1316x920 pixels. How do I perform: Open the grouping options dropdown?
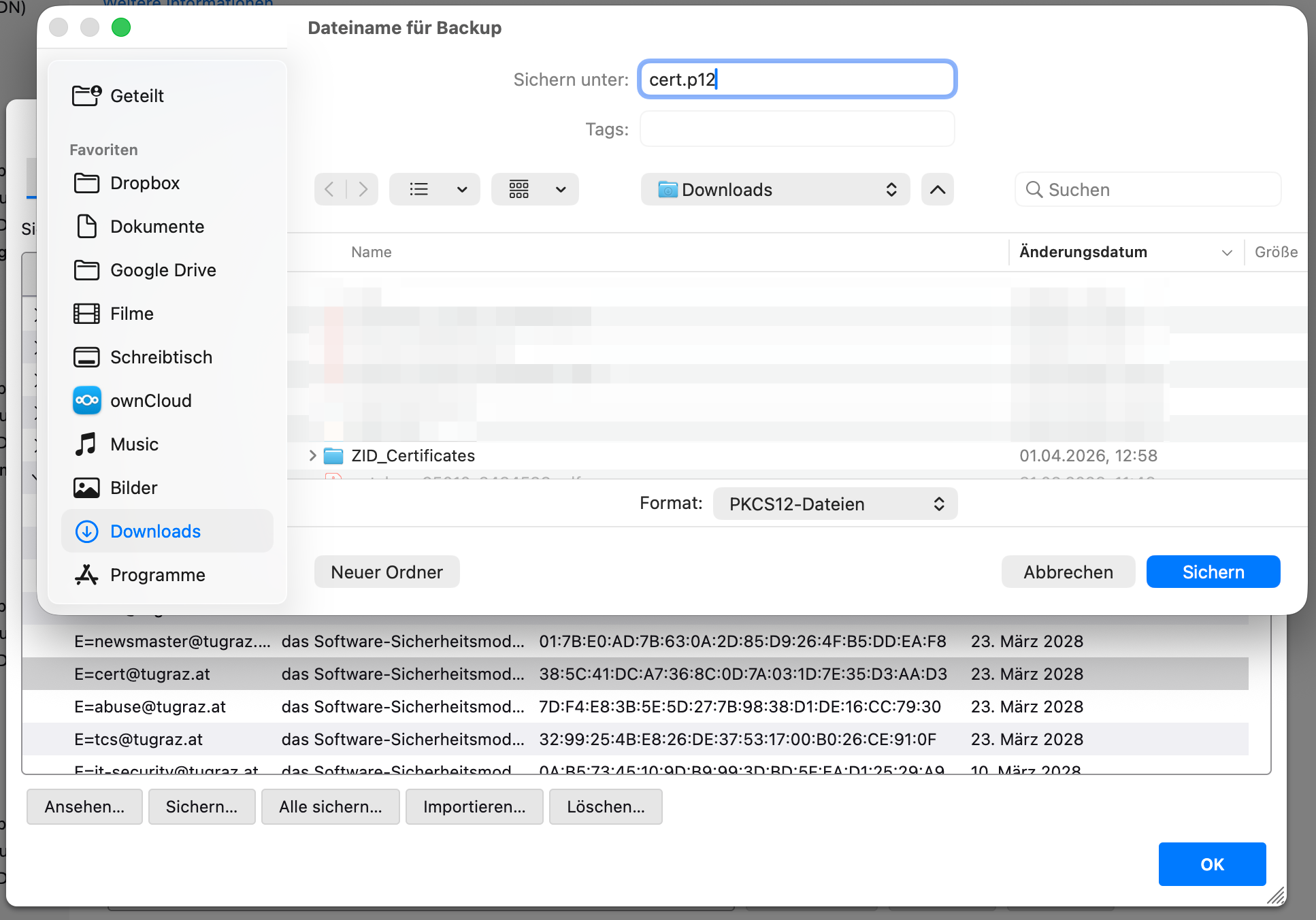tap(536, 189)
